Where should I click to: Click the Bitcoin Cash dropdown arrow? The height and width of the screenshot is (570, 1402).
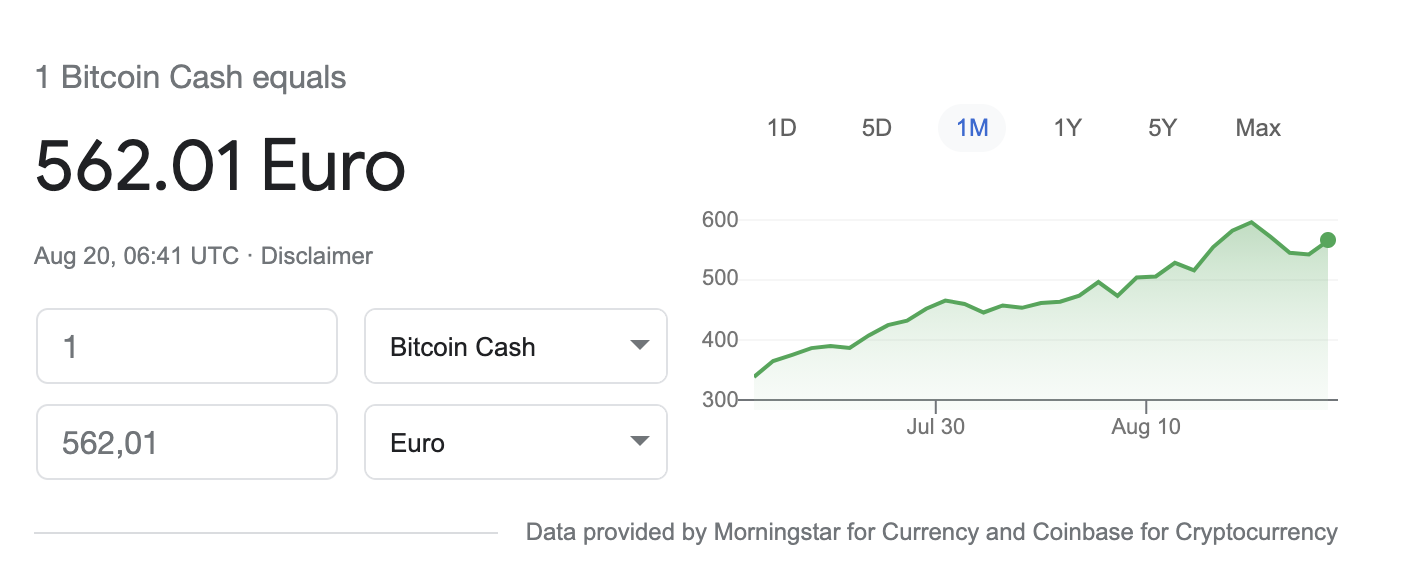pyautogui.click(x=640, y=346)
